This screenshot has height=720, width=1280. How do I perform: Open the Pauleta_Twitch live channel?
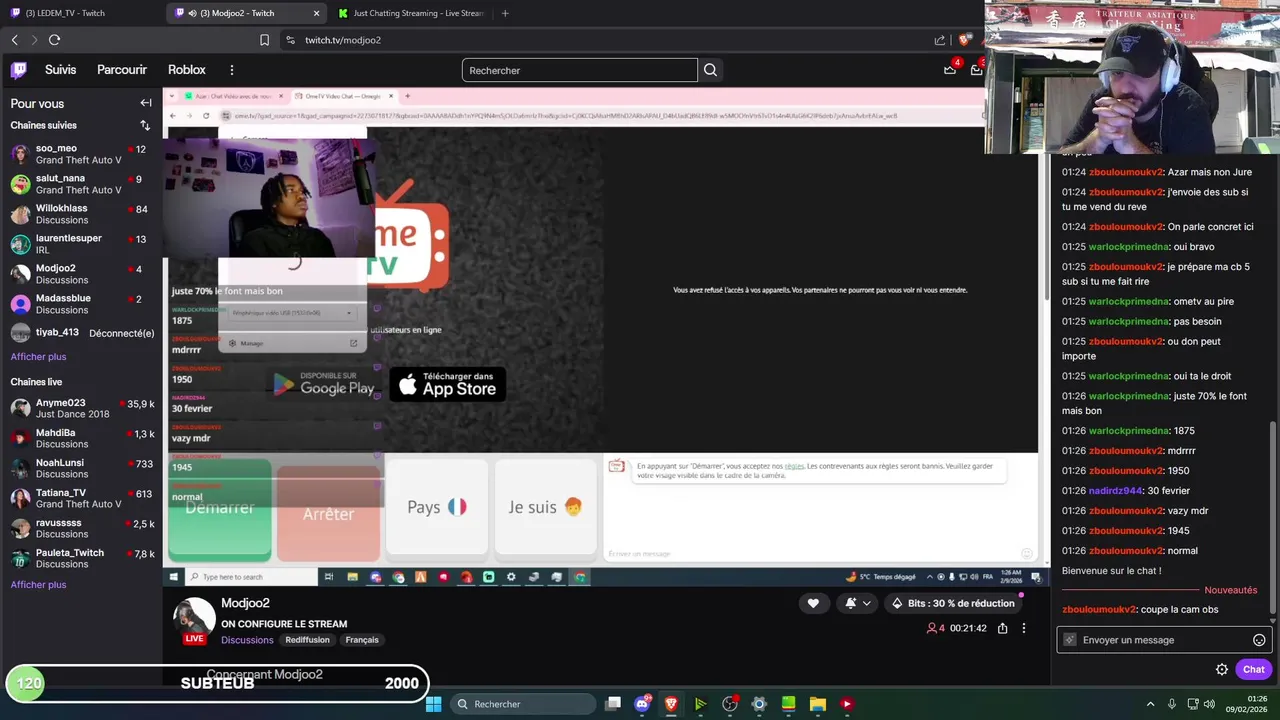click(x=81, y=558)
